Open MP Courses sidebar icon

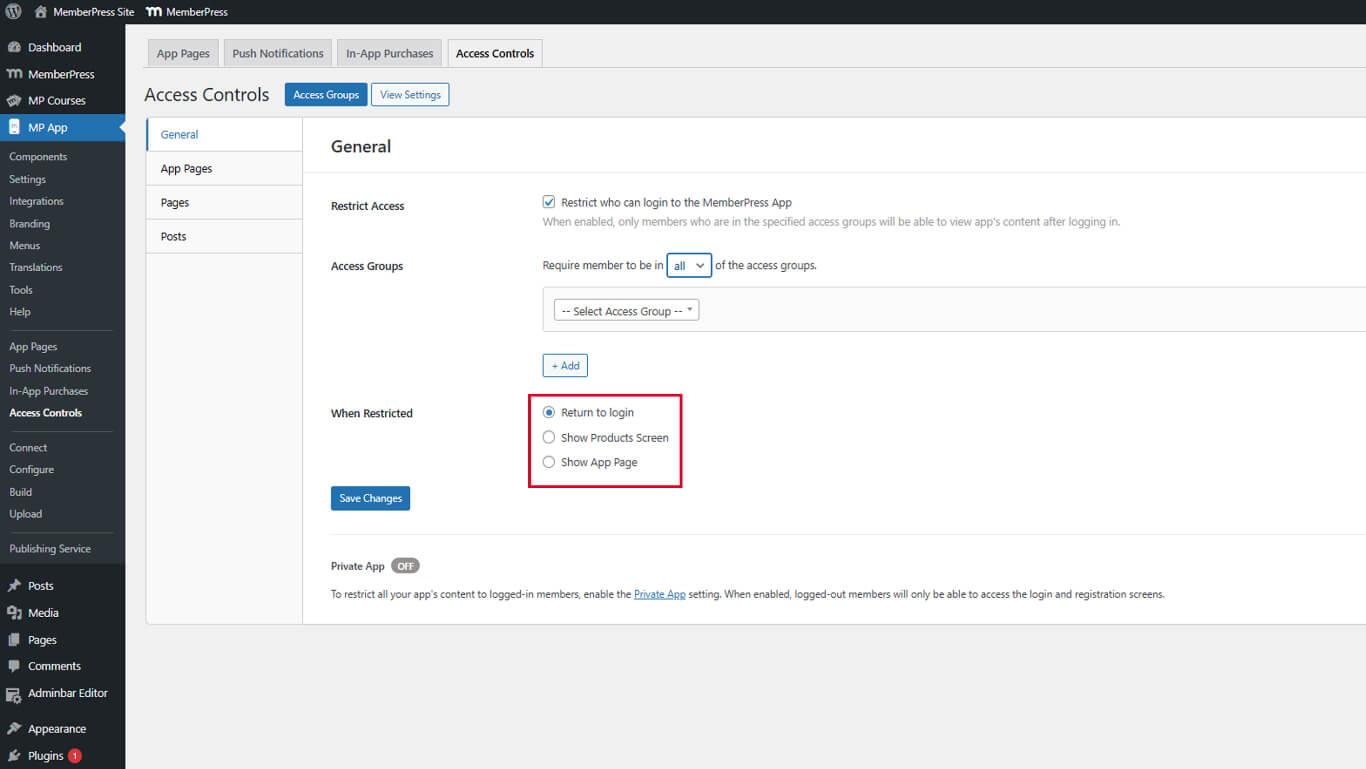[x=14, y=100]
